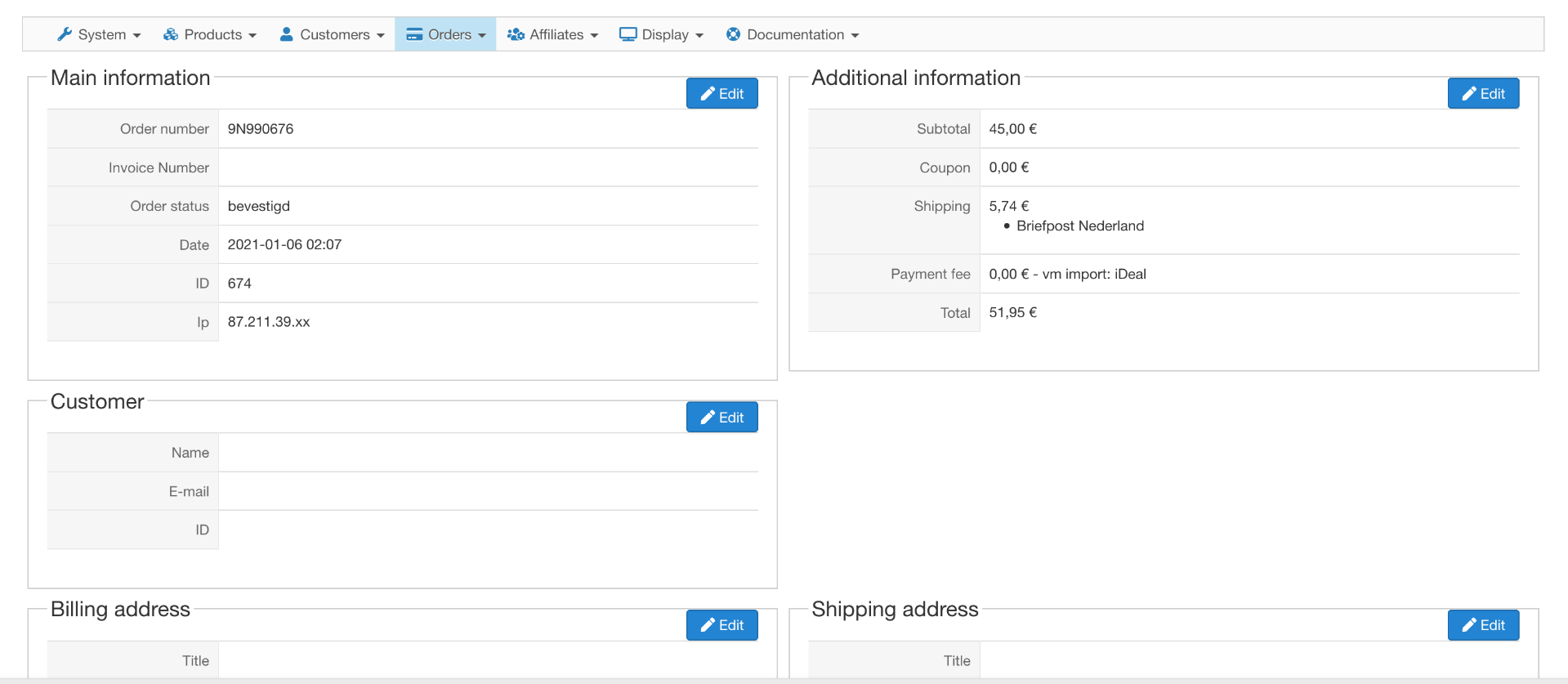Image resolution: width=1568 pixels, height=684 pixels.
Task: Click the person icon beside Customers
Action: point(287,34)
